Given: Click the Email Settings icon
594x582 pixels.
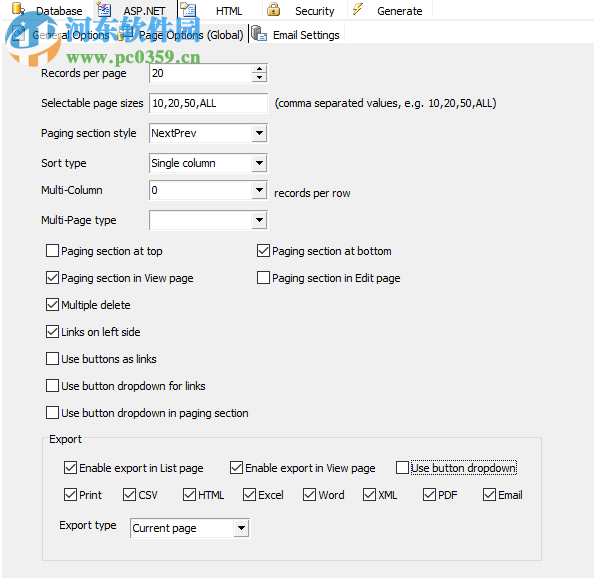Looking at the screenshot, I should click(x=259, y=33).
